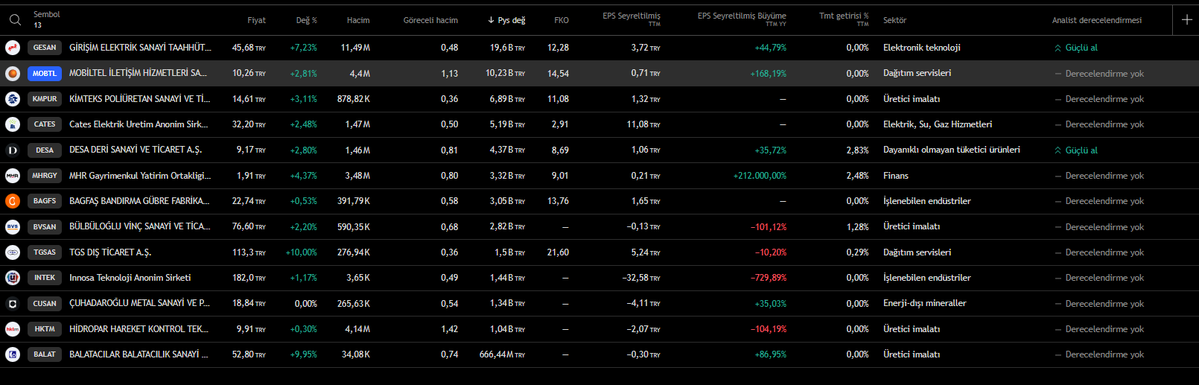
Task: Select HİDROPAR HAREKET KONTROL company name
Action: point(139,329)
